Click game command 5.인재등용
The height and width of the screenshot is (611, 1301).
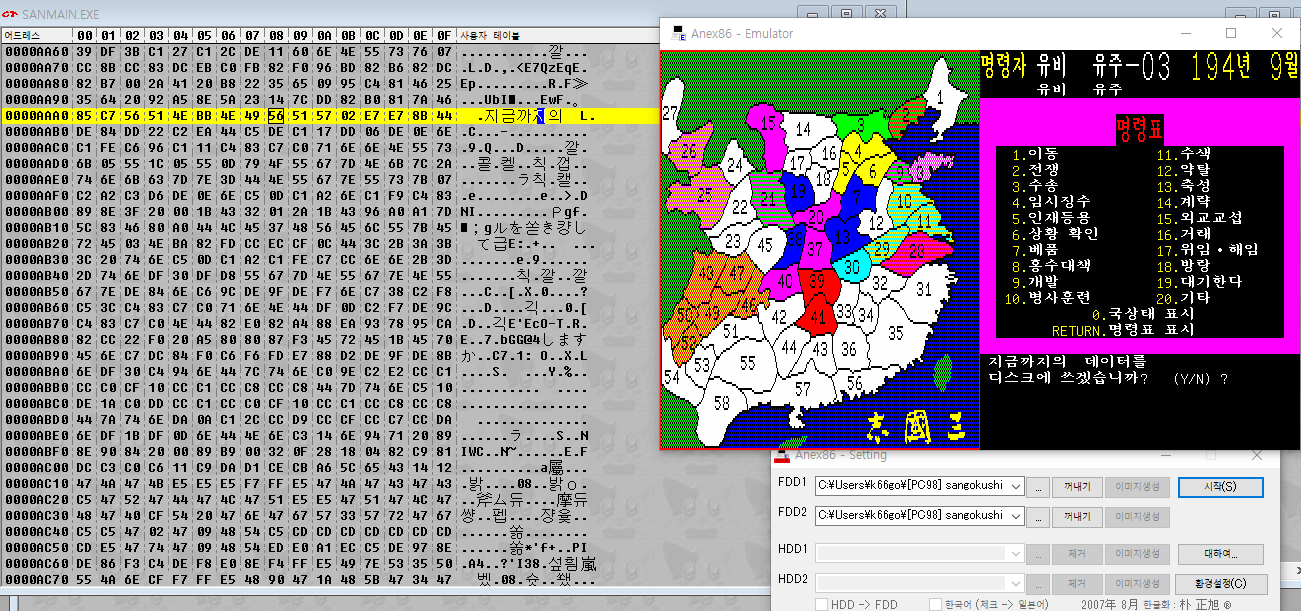tap(1051, 218)
